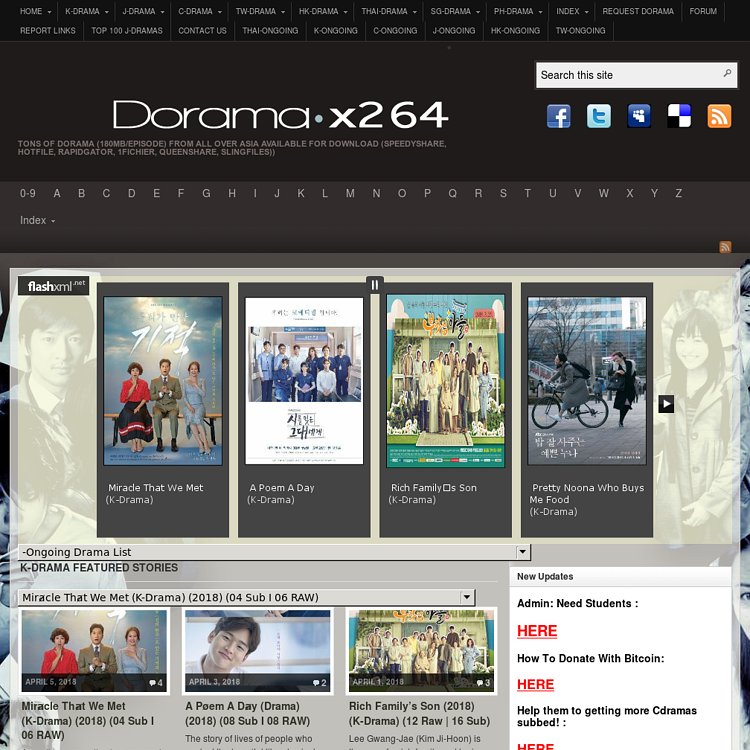The height and width of the screenshot is (750, 750).
Task: Expand the C-DRAMA menu
Action: (199, 11)
